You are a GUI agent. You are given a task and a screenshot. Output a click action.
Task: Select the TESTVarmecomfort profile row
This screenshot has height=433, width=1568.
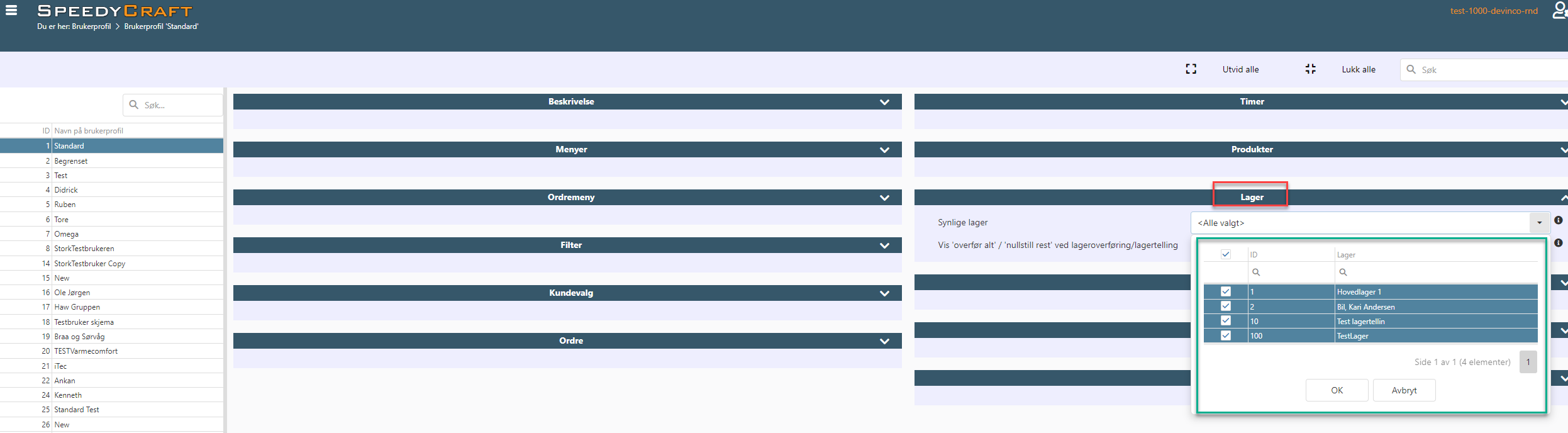111,351
